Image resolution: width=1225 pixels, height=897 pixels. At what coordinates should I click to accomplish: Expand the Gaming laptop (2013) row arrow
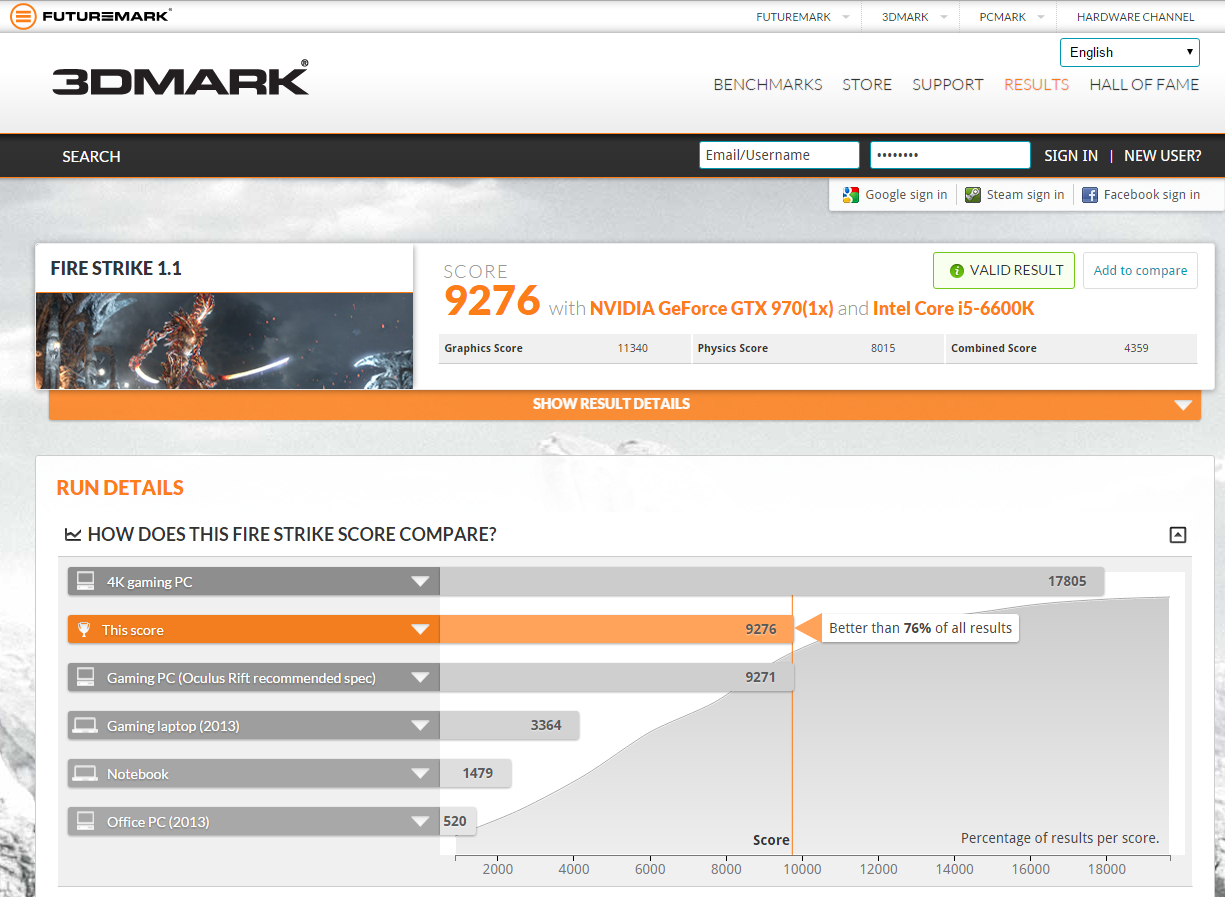(x=420, y=726)
